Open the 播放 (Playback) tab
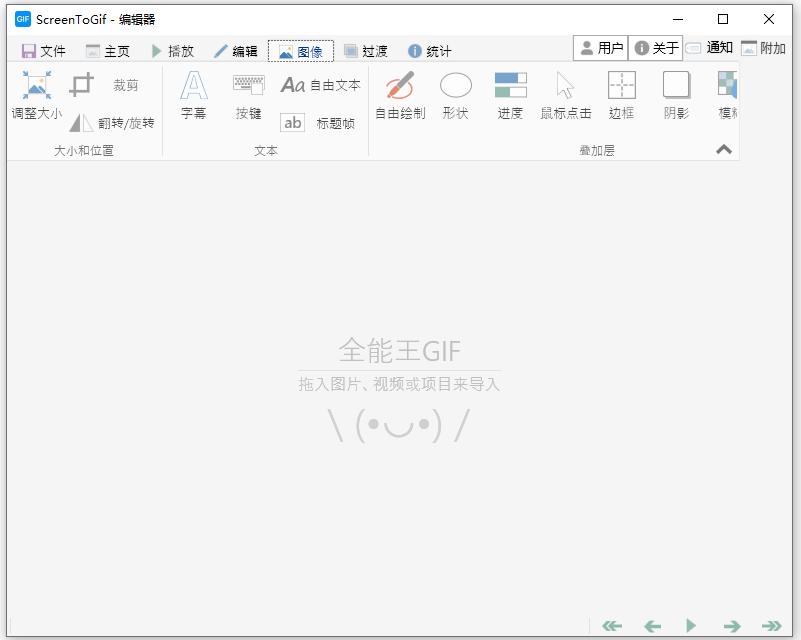Screen dimensions: 801x640 [x=173, y=51]
